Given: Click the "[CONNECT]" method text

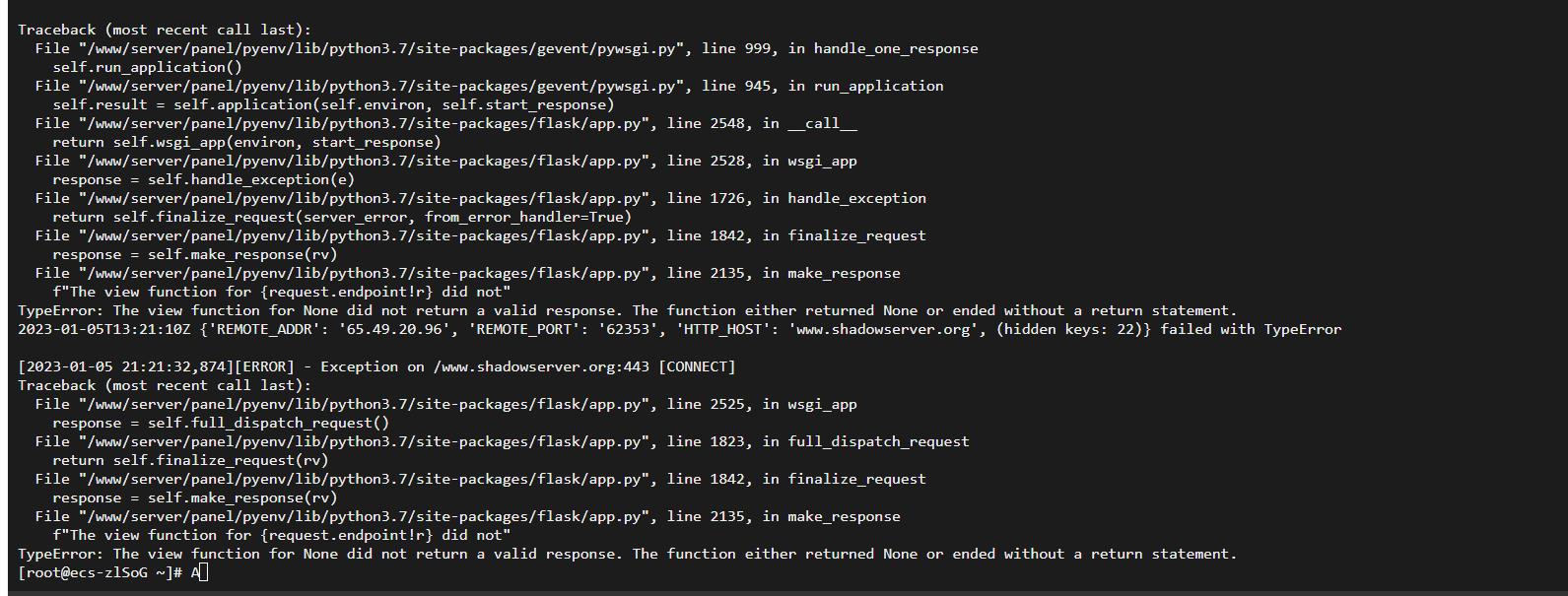Looking at the screenshot, I should point(697,366).
